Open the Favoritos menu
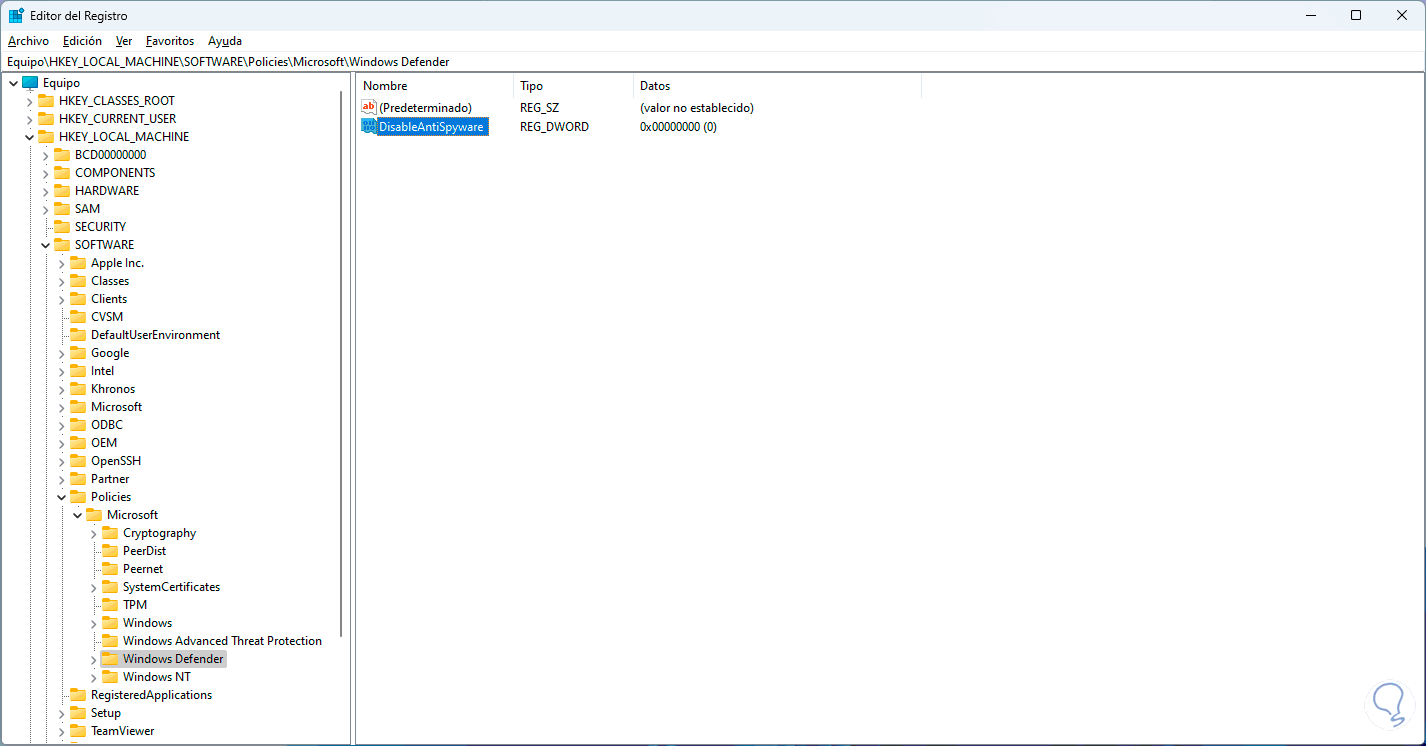Image resolution: width=1426 pixels, height=746 pixels. (x=170, y=41)
